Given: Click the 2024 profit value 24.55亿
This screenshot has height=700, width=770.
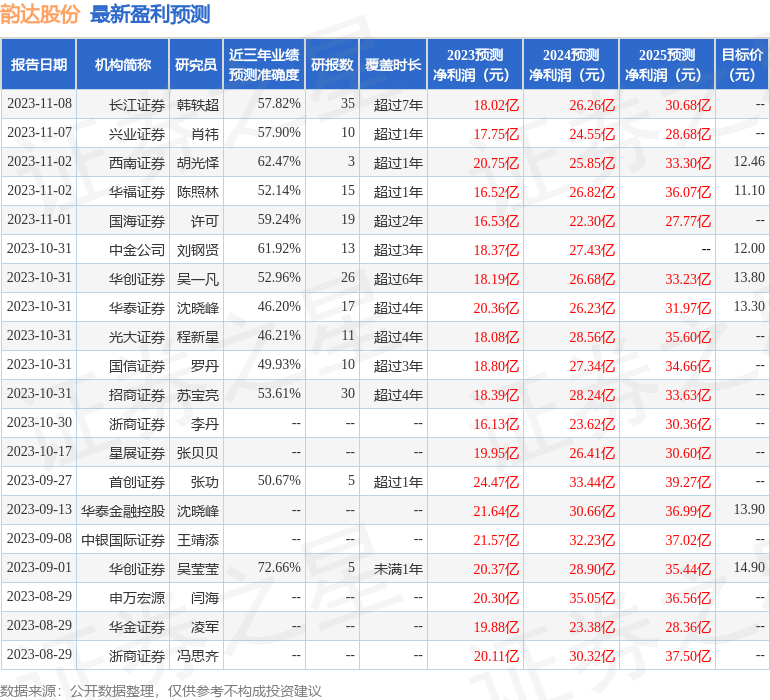Looking at the screenshot, I should (x=592, y=134).
